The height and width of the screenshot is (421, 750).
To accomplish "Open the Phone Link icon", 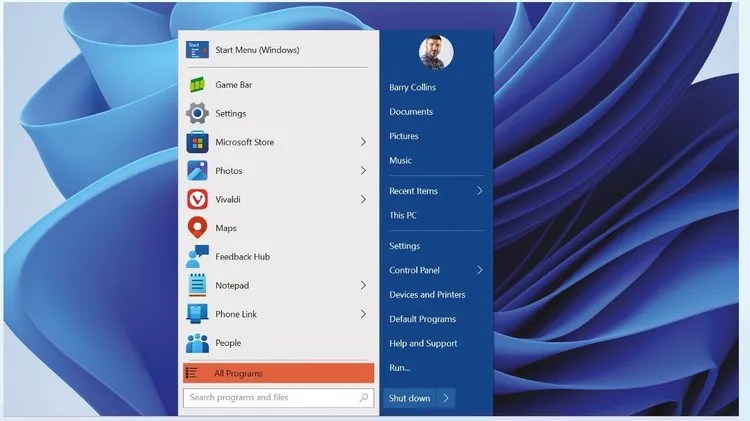I will pos(197,314).
